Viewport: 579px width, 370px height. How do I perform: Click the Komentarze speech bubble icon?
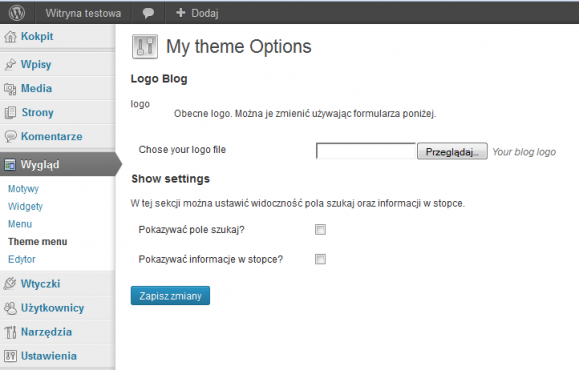pos(10,136)
